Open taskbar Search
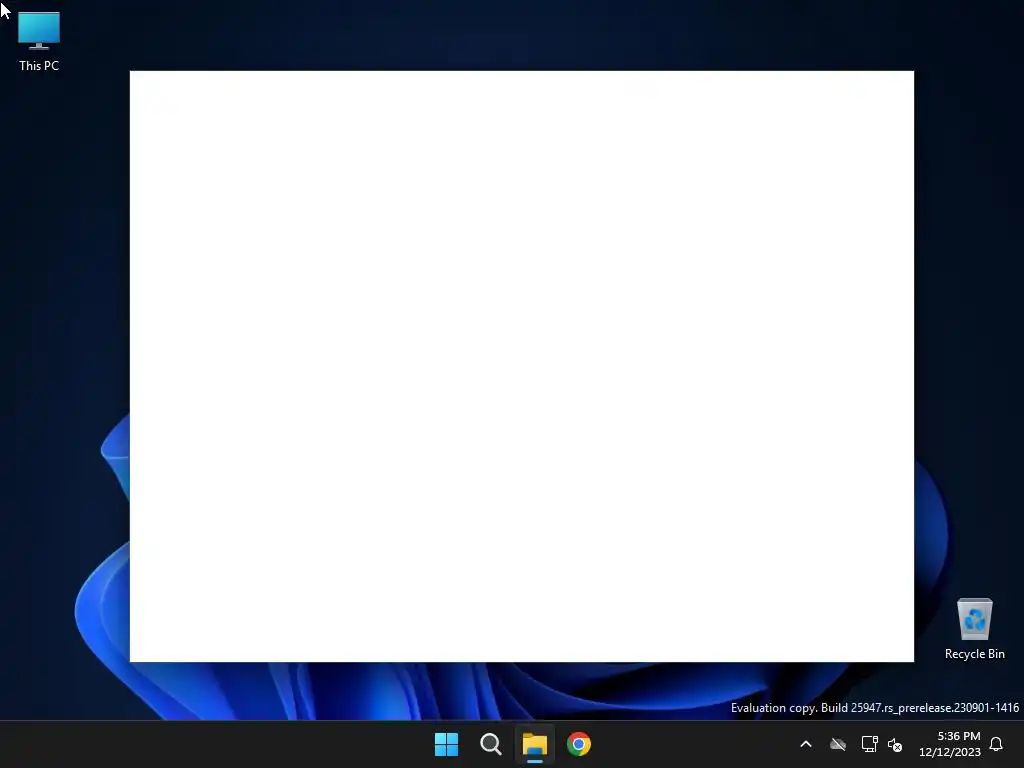This screenshot has width=1024, height=768. [490, 744]
